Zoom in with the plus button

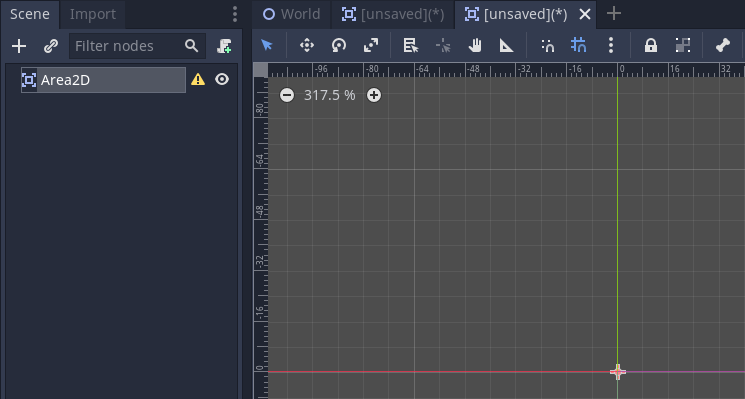point(374,95)
